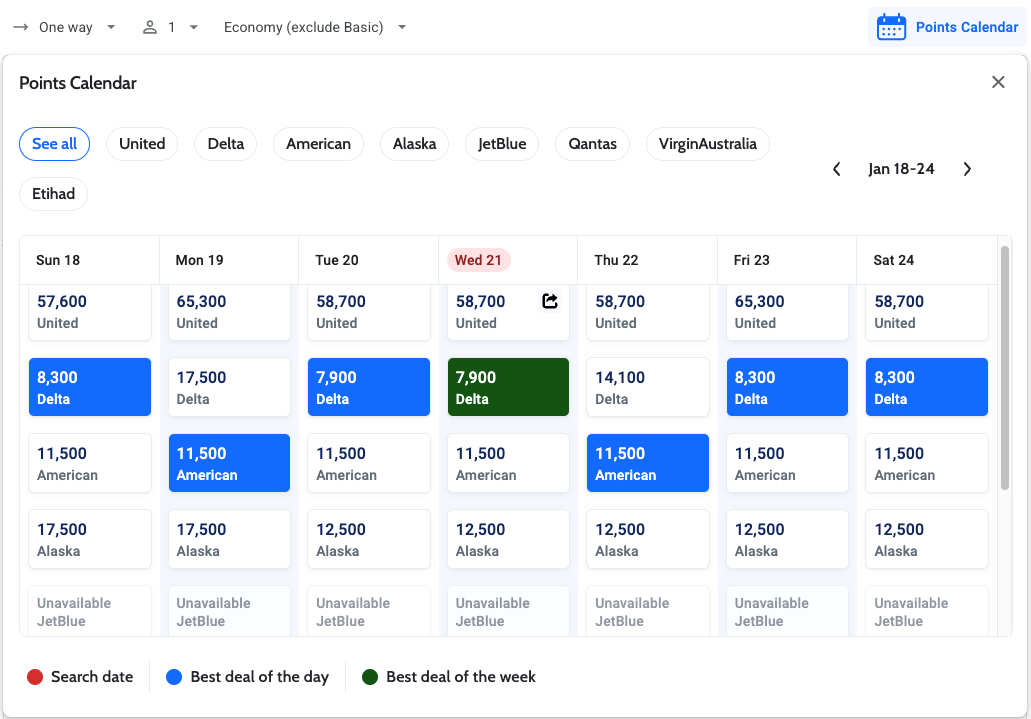This screenshot has height=719, width=1031.
Task: Click the passenger person icon
Action: tap(150, 27)
